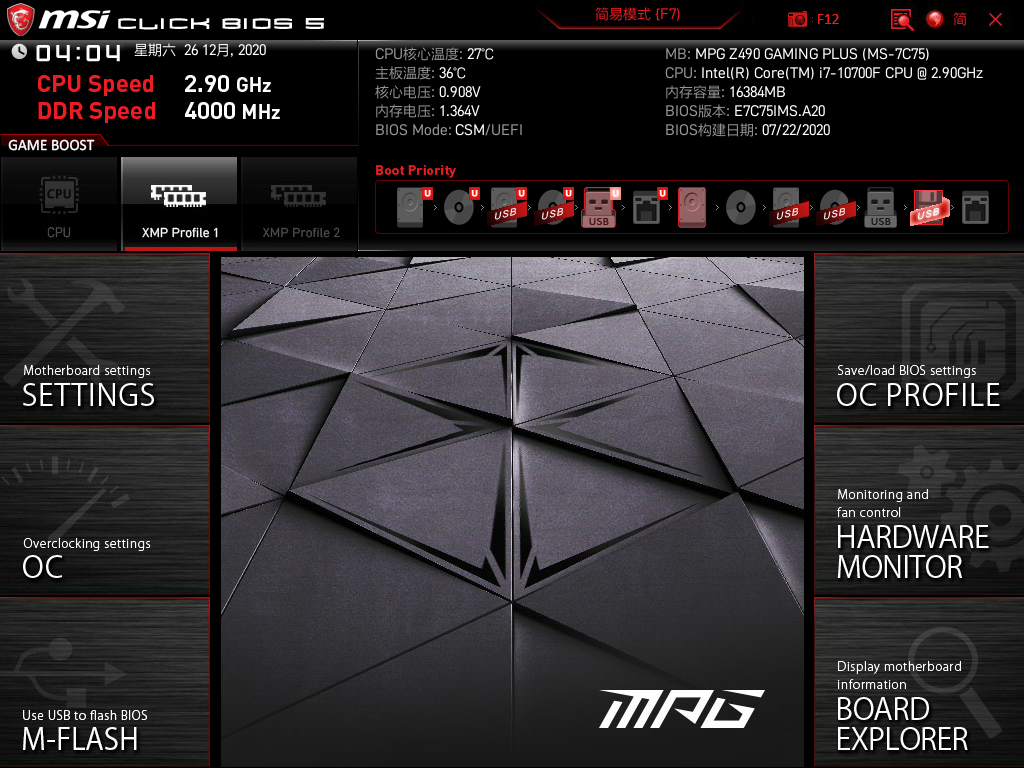
Task: Enable XMP Profile 2
Action: pos(300,203)
